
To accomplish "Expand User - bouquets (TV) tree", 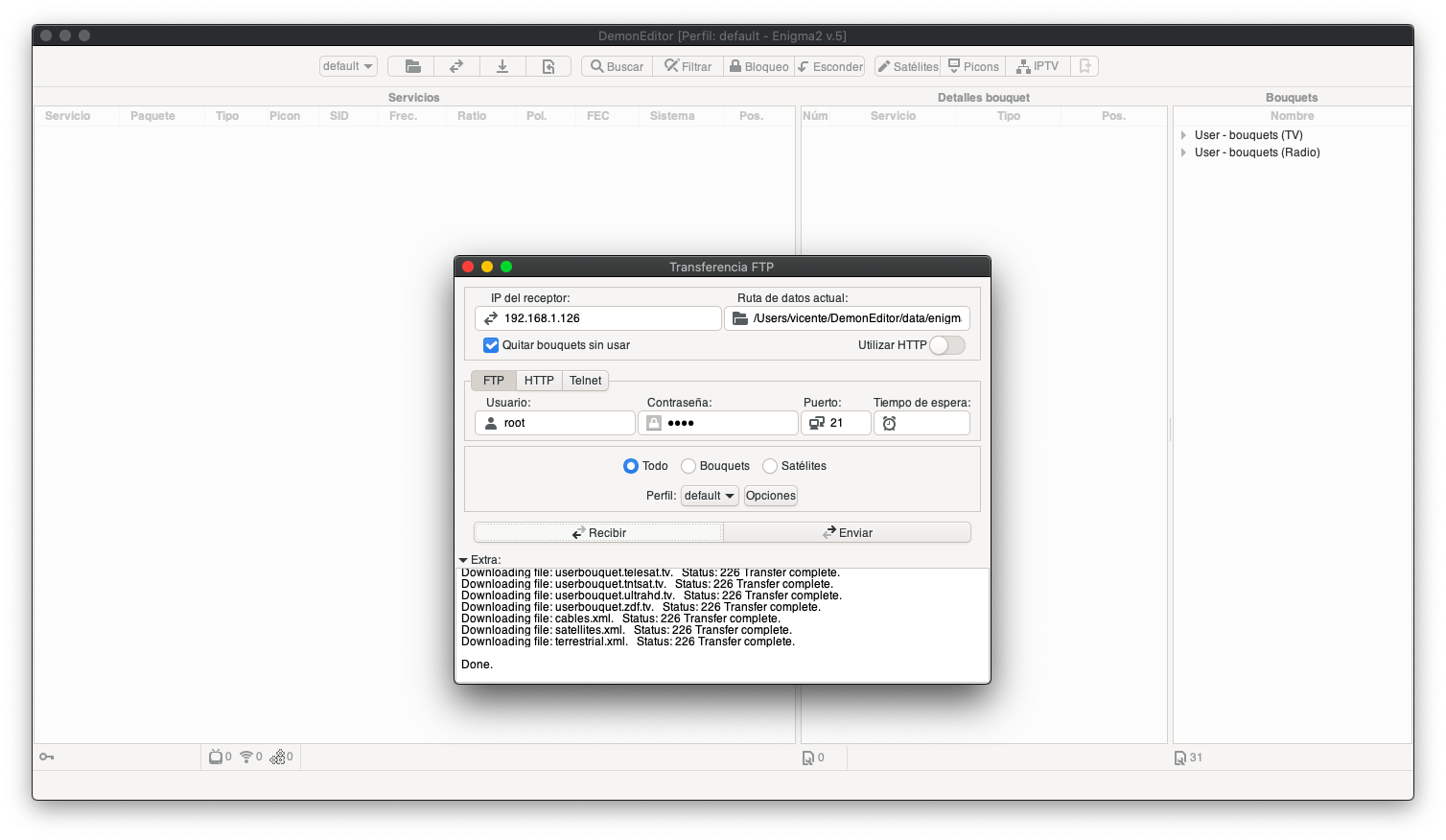I will tap(1184, 135).
